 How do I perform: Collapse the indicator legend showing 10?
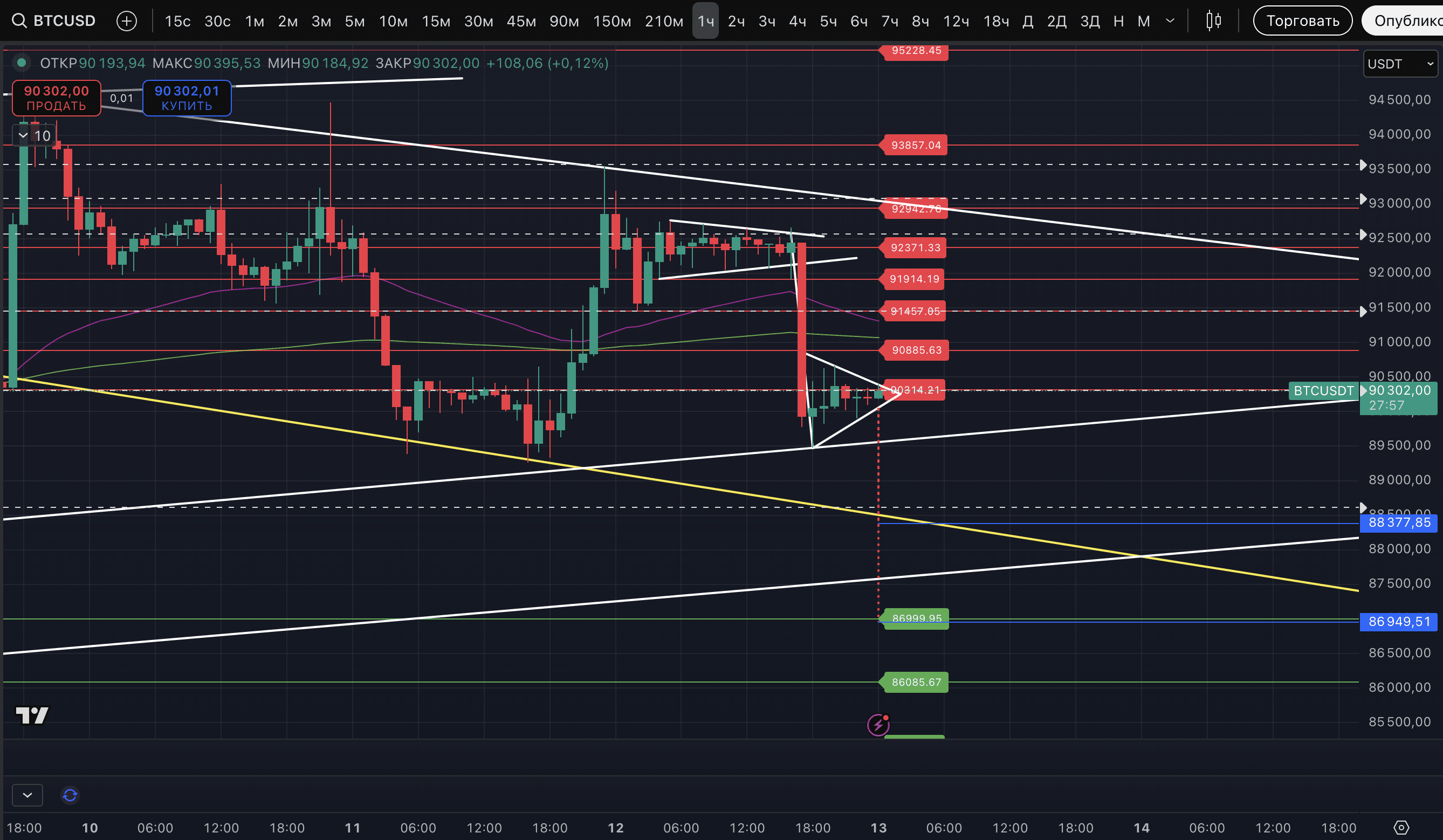tap(24, 136)
